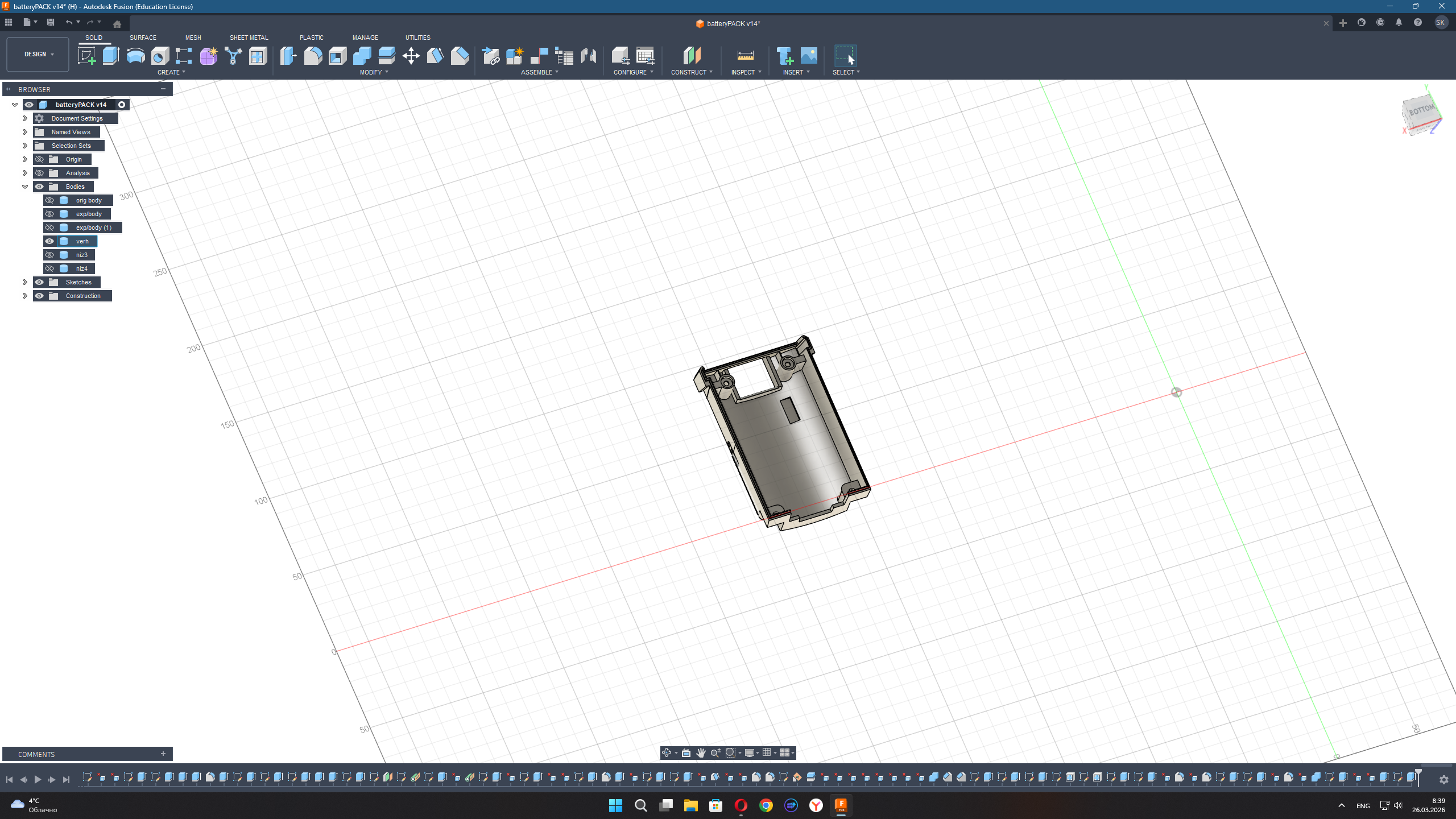Click the Extrude tool icon
Screen dimensions: 1456x819
[111, 56]
